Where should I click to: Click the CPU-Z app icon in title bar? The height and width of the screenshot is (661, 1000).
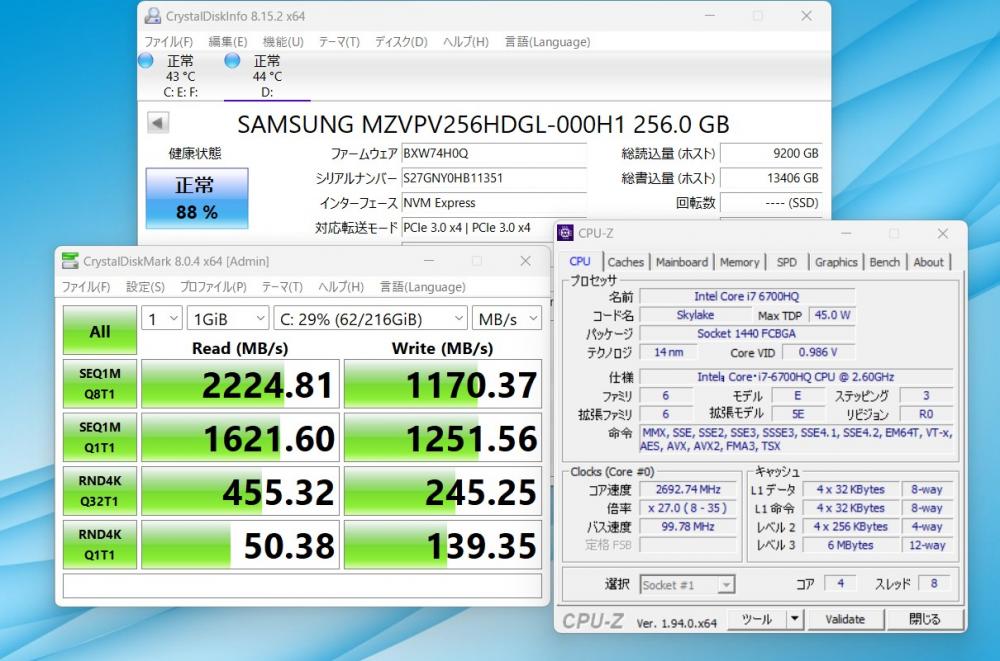(x=565, y=233)
